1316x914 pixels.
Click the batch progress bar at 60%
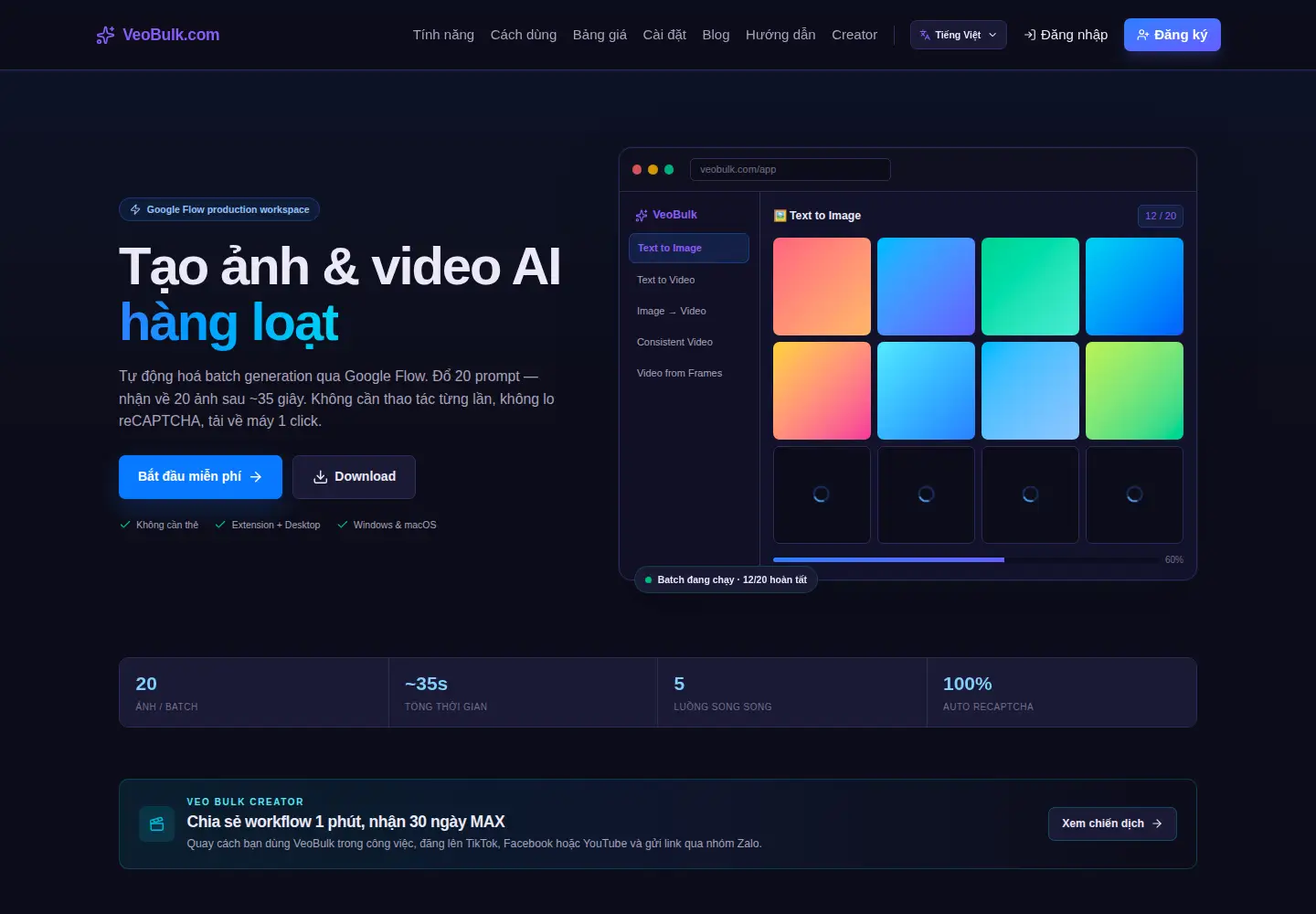(x=966, y=559)
